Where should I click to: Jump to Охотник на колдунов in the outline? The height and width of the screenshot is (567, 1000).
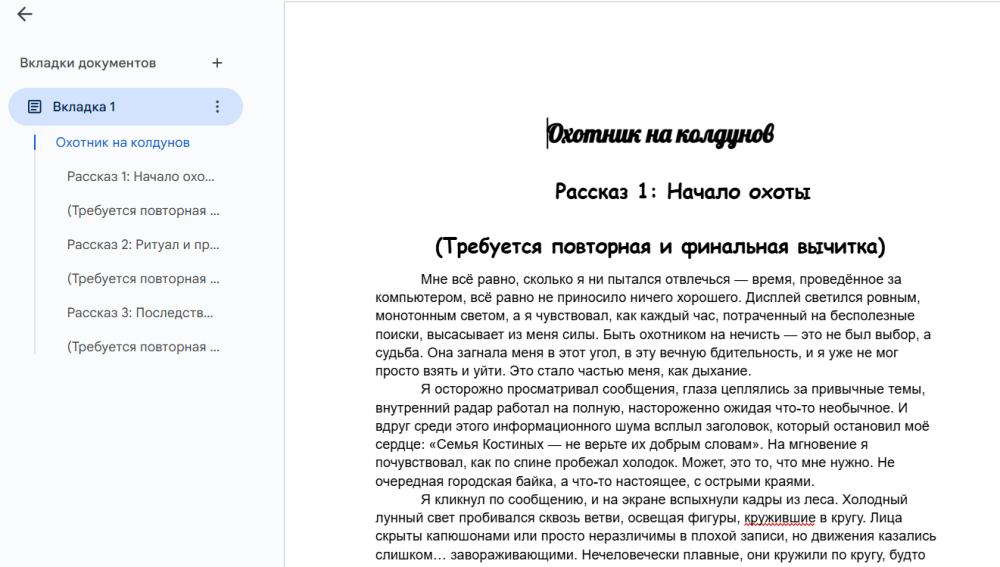[123, 143]
